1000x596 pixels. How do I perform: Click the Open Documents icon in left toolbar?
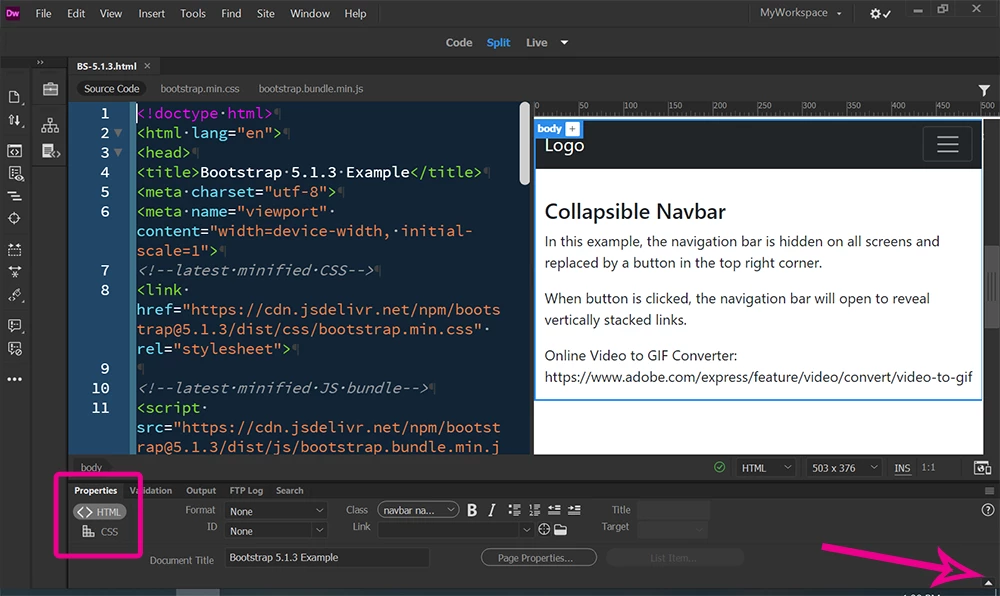tap(15, 97)
